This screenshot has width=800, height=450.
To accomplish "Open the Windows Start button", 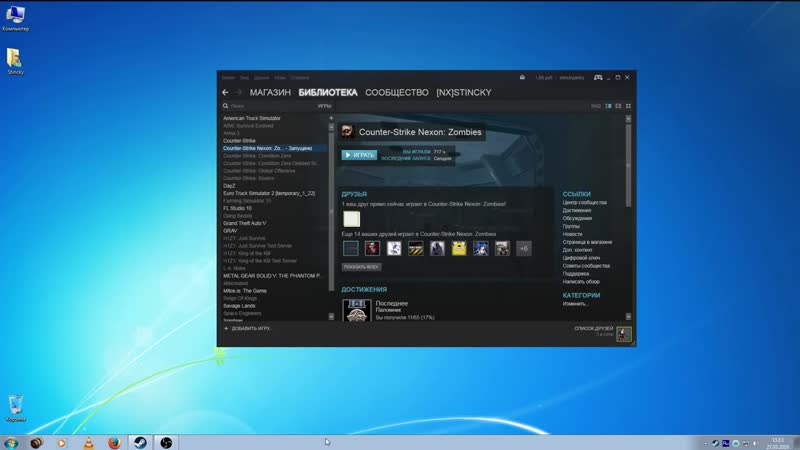I will [11, 442].
